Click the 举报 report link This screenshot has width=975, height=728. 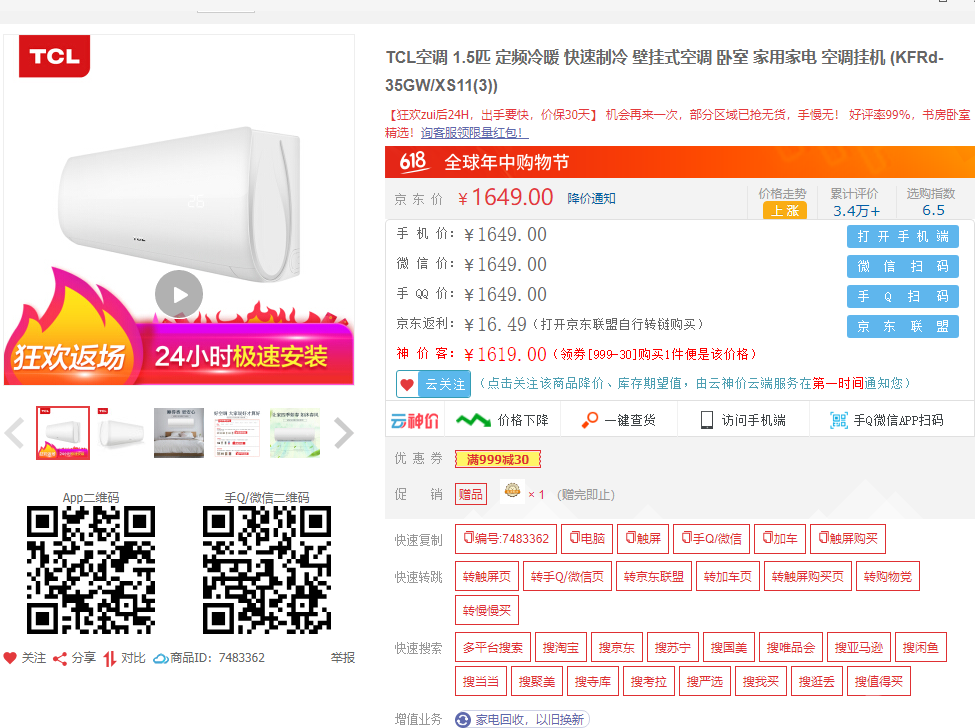(x=343, y=658)
